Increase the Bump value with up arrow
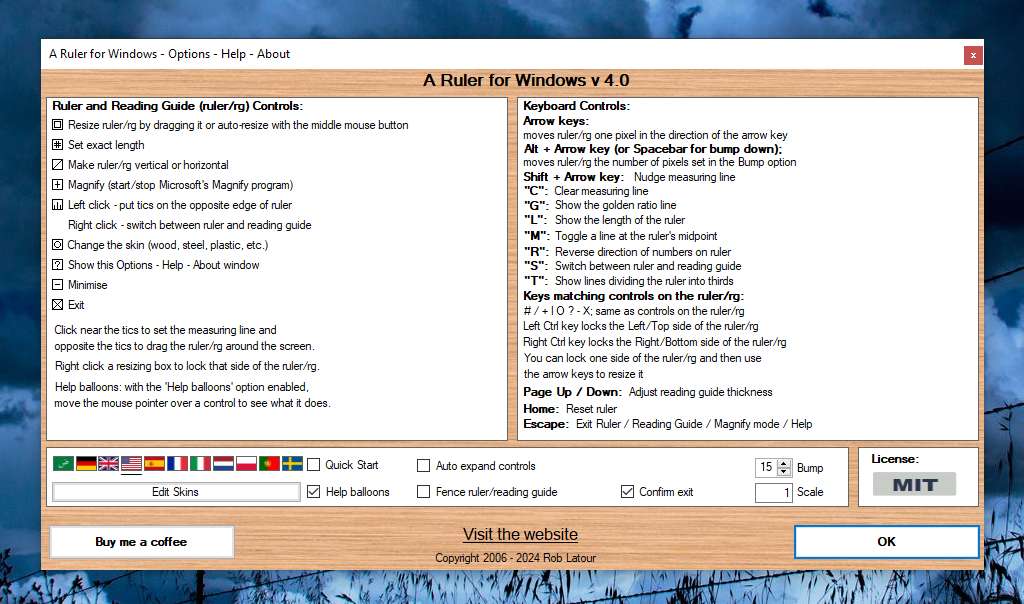1024x604 pixels. (784, 463)
